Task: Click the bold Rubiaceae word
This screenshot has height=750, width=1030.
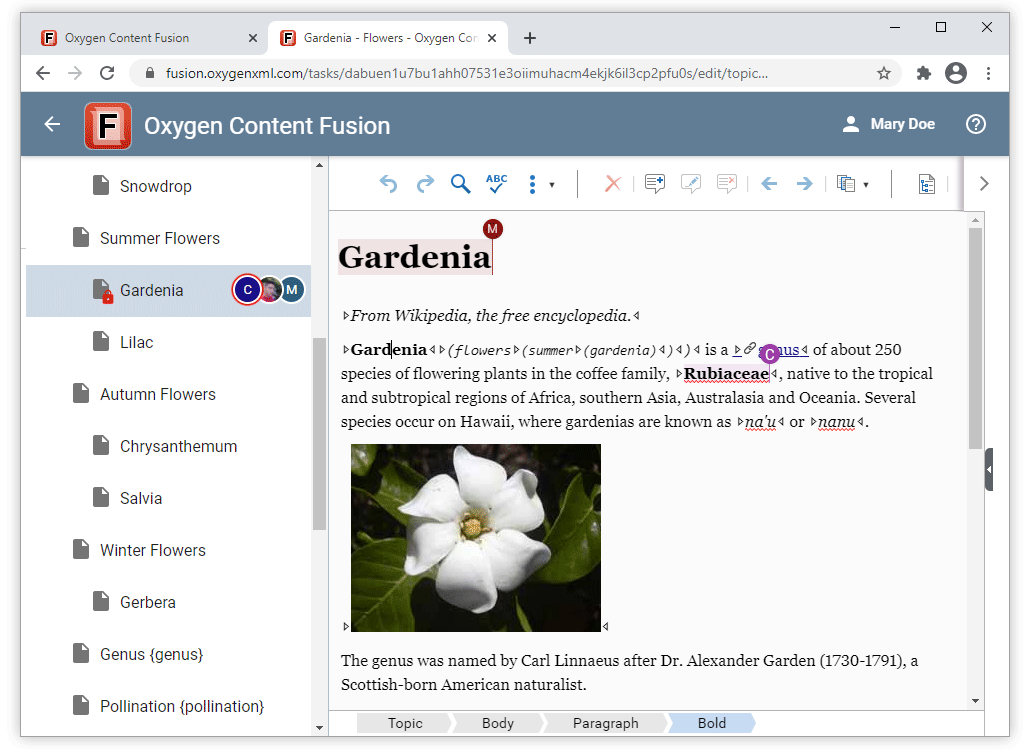Action: click(726, 374)
